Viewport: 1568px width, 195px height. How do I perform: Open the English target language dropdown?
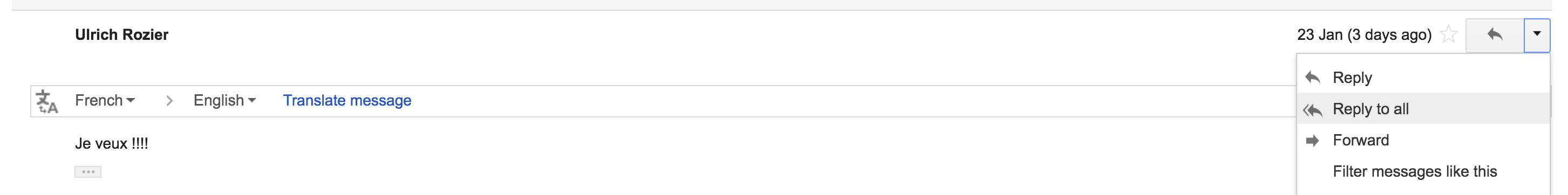tap(224, 100)
